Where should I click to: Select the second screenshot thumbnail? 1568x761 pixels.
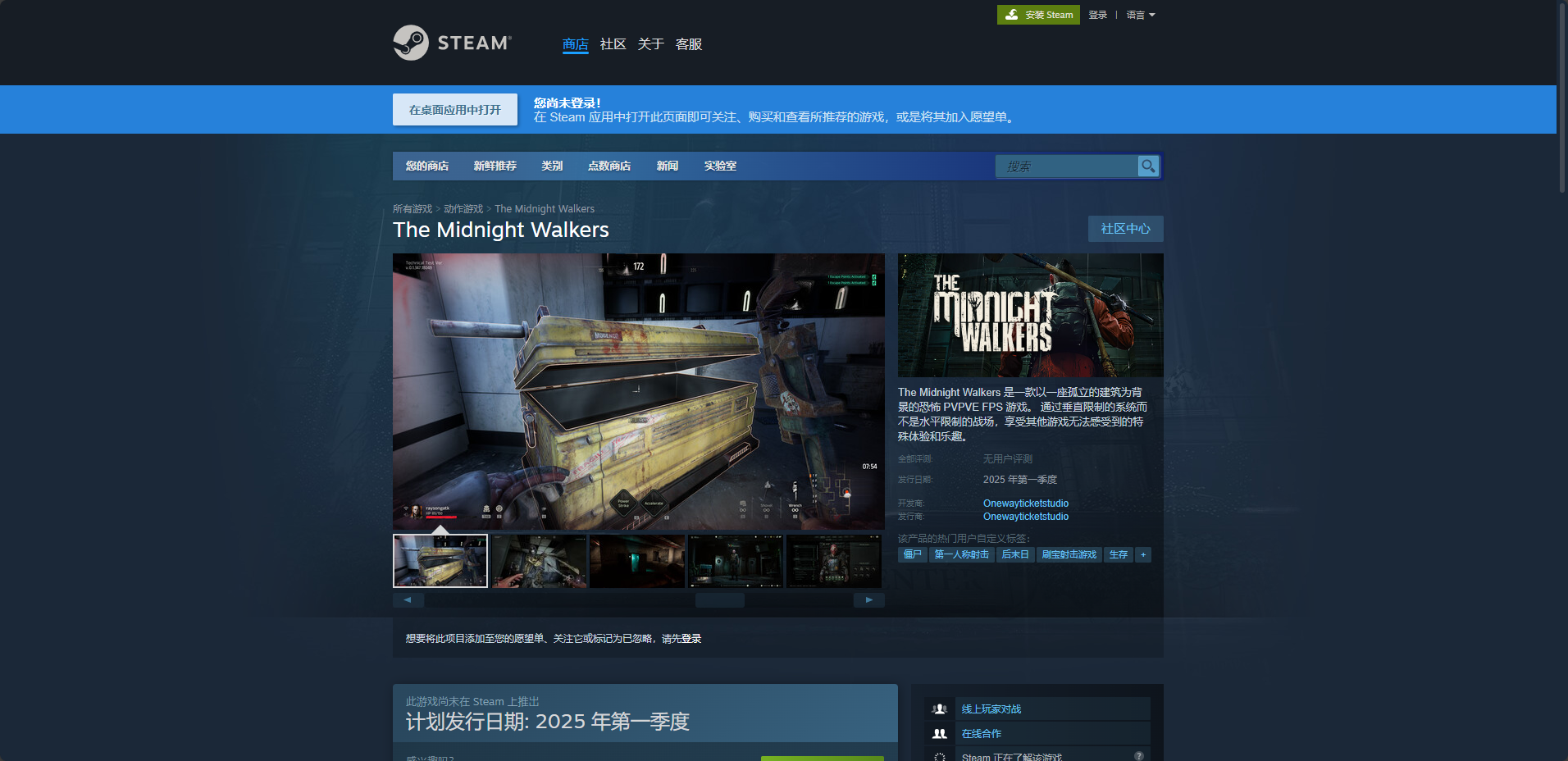pos(539,561)
